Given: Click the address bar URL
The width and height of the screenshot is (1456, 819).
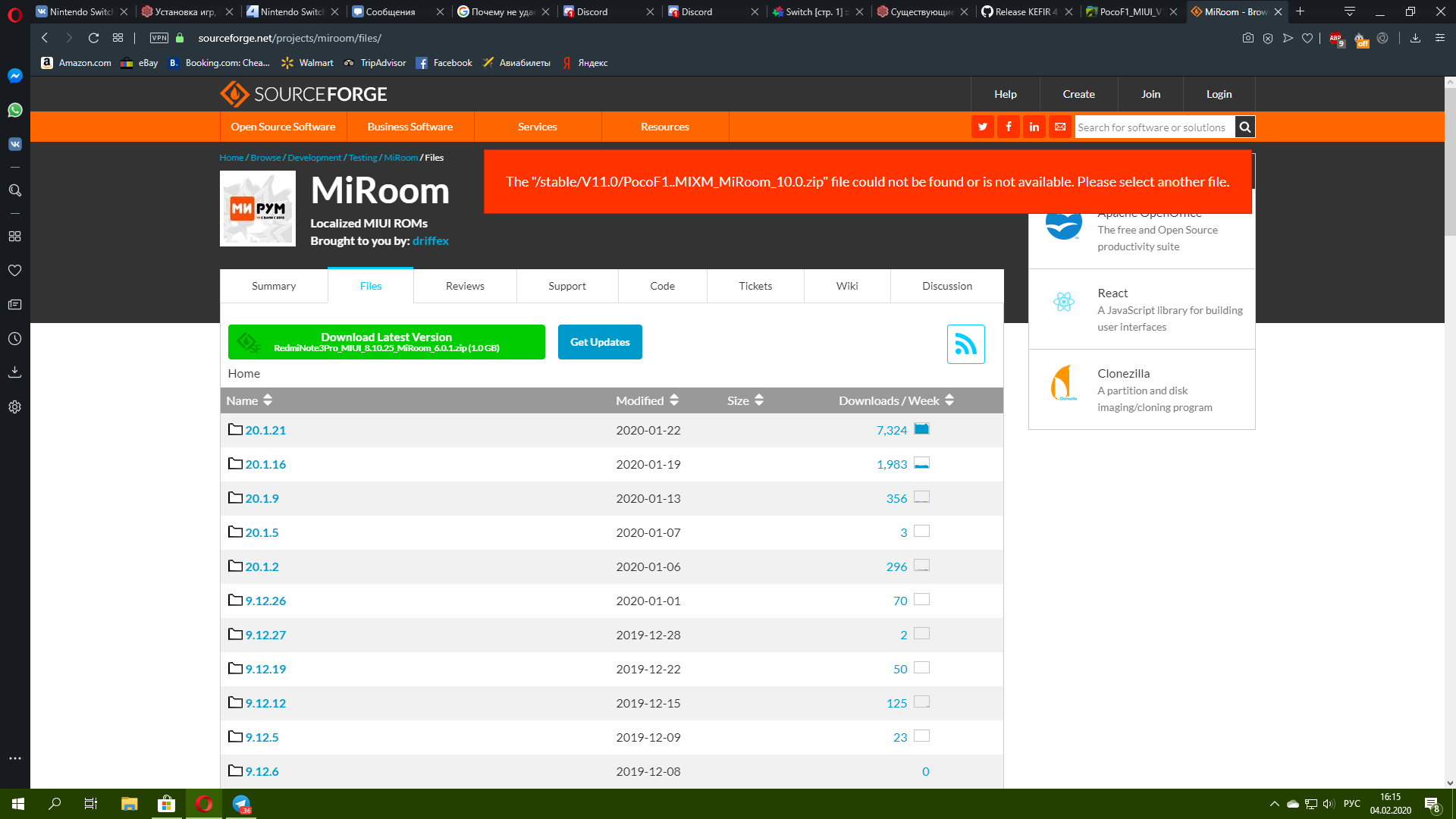Looking at the screenshot, I should tap(290, 38).
